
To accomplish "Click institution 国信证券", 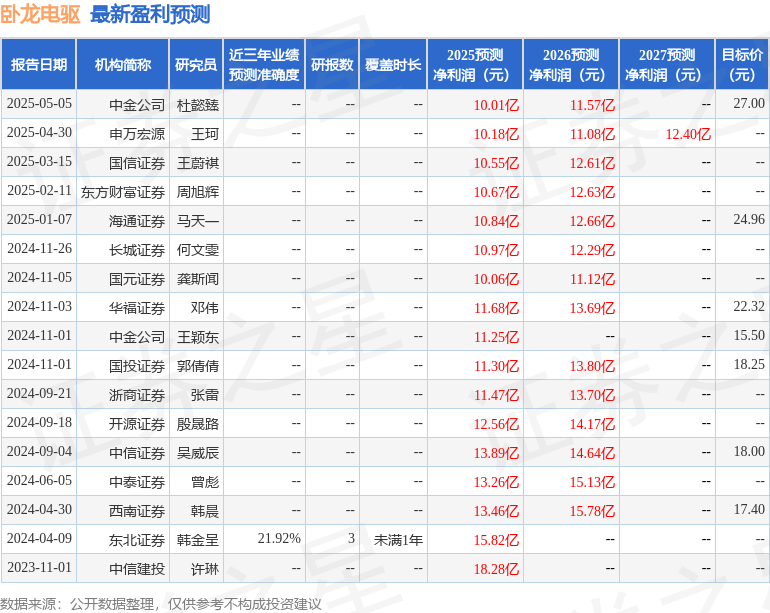I will [x=137, y=163].
